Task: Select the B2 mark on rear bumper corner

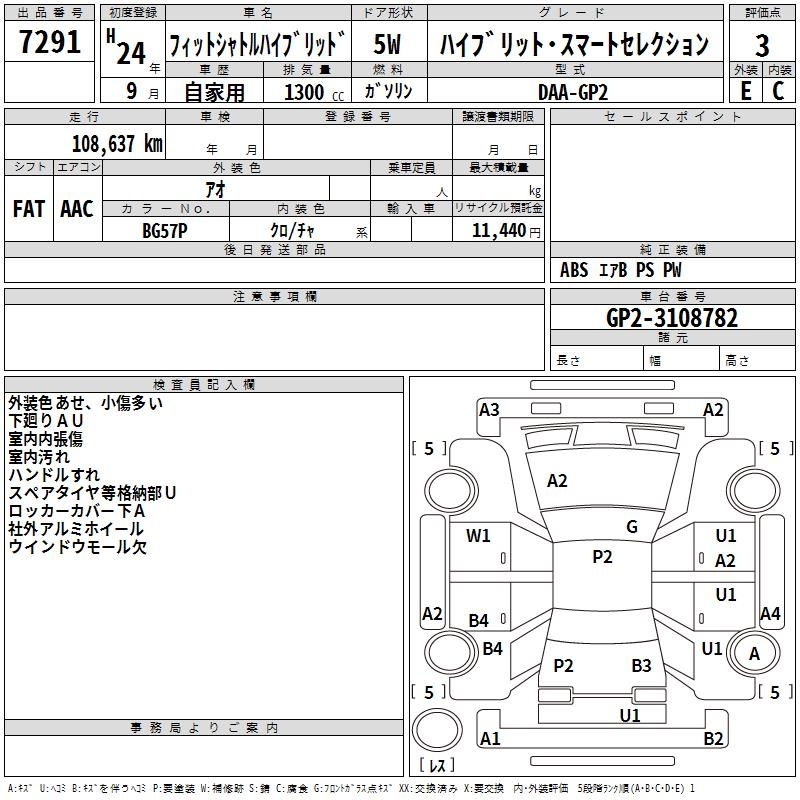Action: click(x=713, y=739)
